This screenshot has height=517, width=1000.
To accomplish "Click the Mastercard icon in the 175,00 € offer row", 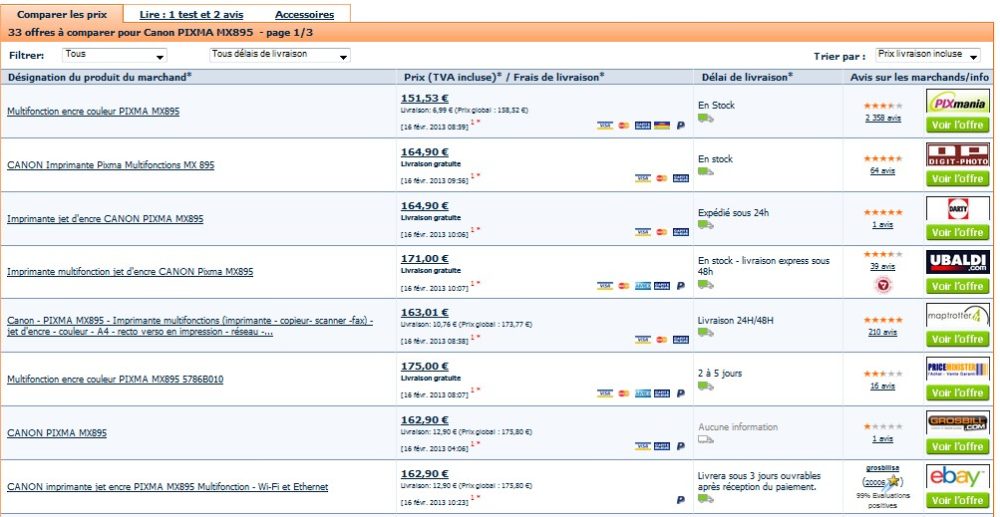I will (x=624, y=393).
